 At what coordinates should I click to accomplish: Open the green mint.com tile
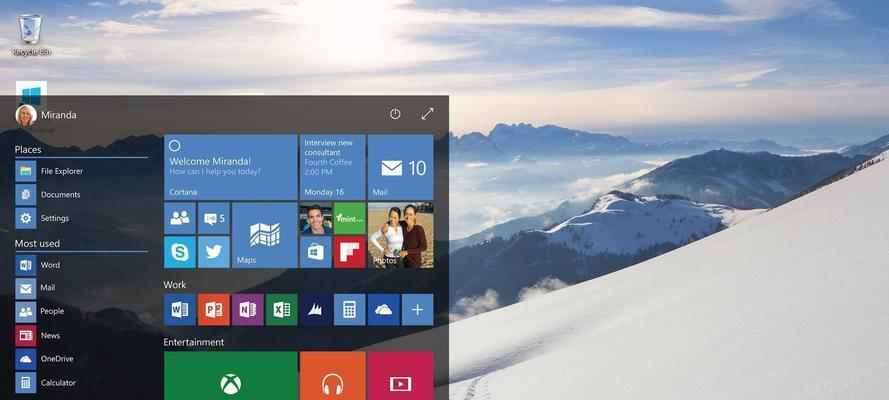(350, 218)
